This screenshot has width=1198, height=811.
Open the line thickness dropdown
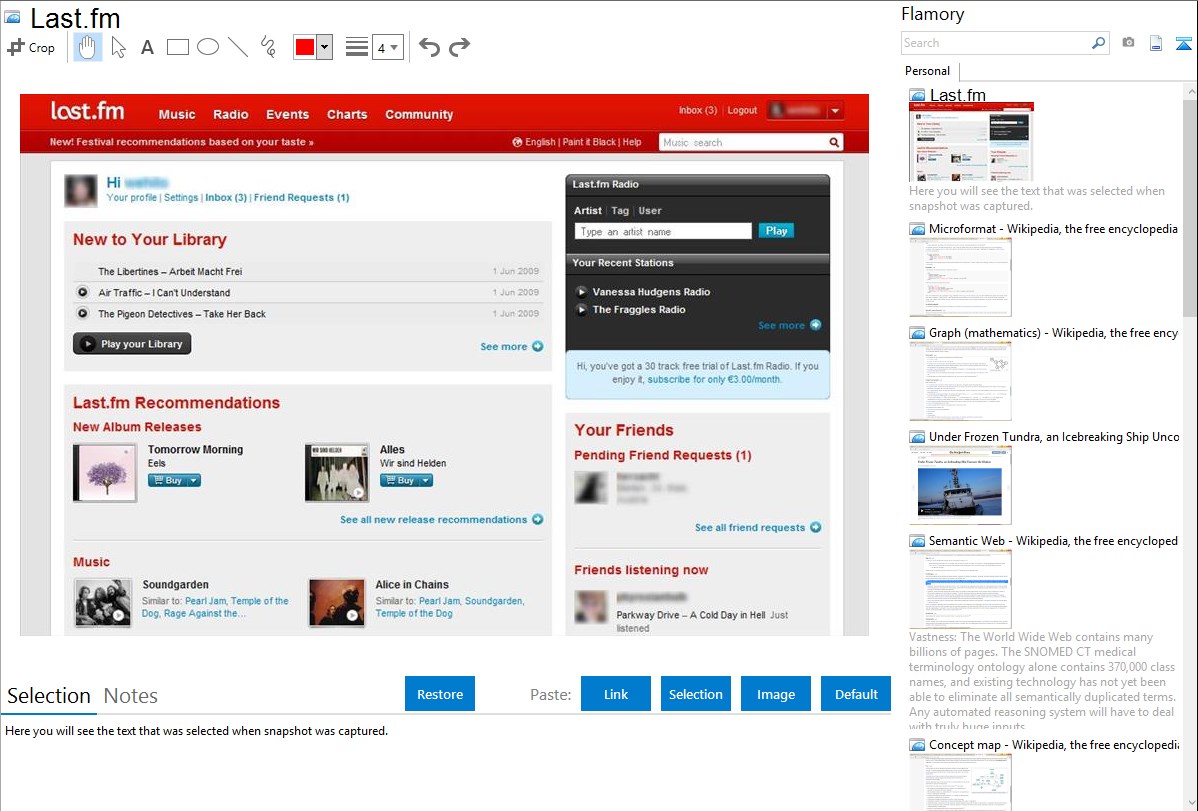pyautogui.click(x=387, y=47)
